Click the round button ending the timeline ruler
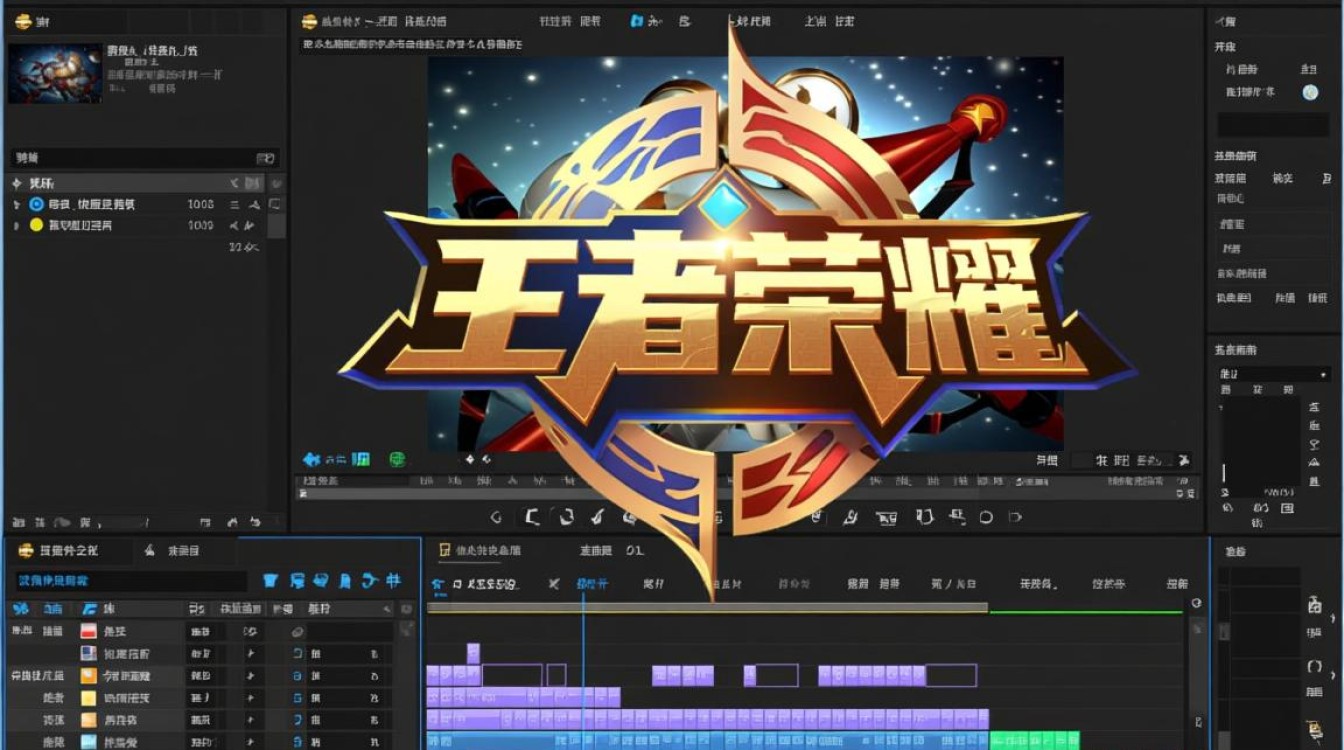The width and height of the screenshot is (1344, 750). [x=1196, y=604]
